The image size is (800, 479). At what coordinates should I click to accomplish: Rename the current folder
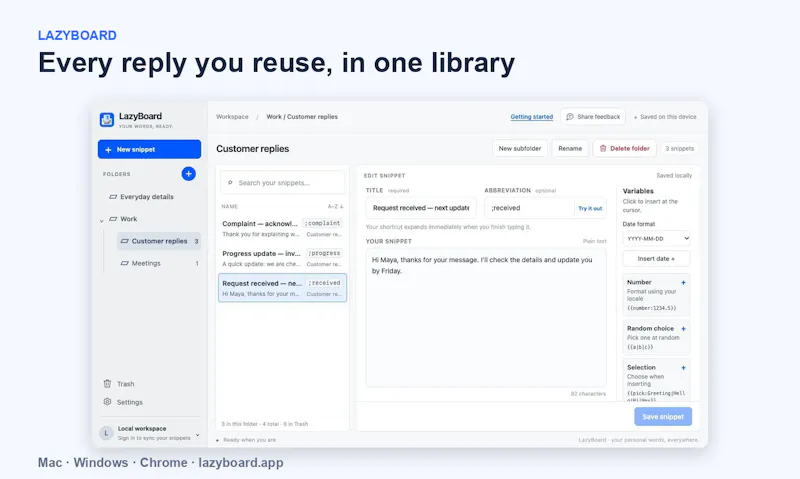(x=570, y=148)
